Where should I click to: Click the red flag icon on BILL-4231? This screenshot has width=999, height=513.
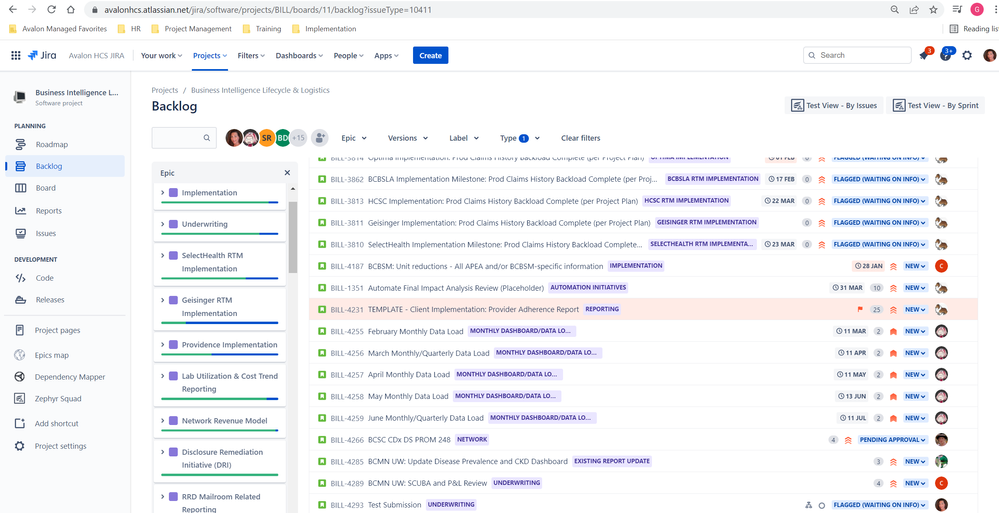point(860,310)
